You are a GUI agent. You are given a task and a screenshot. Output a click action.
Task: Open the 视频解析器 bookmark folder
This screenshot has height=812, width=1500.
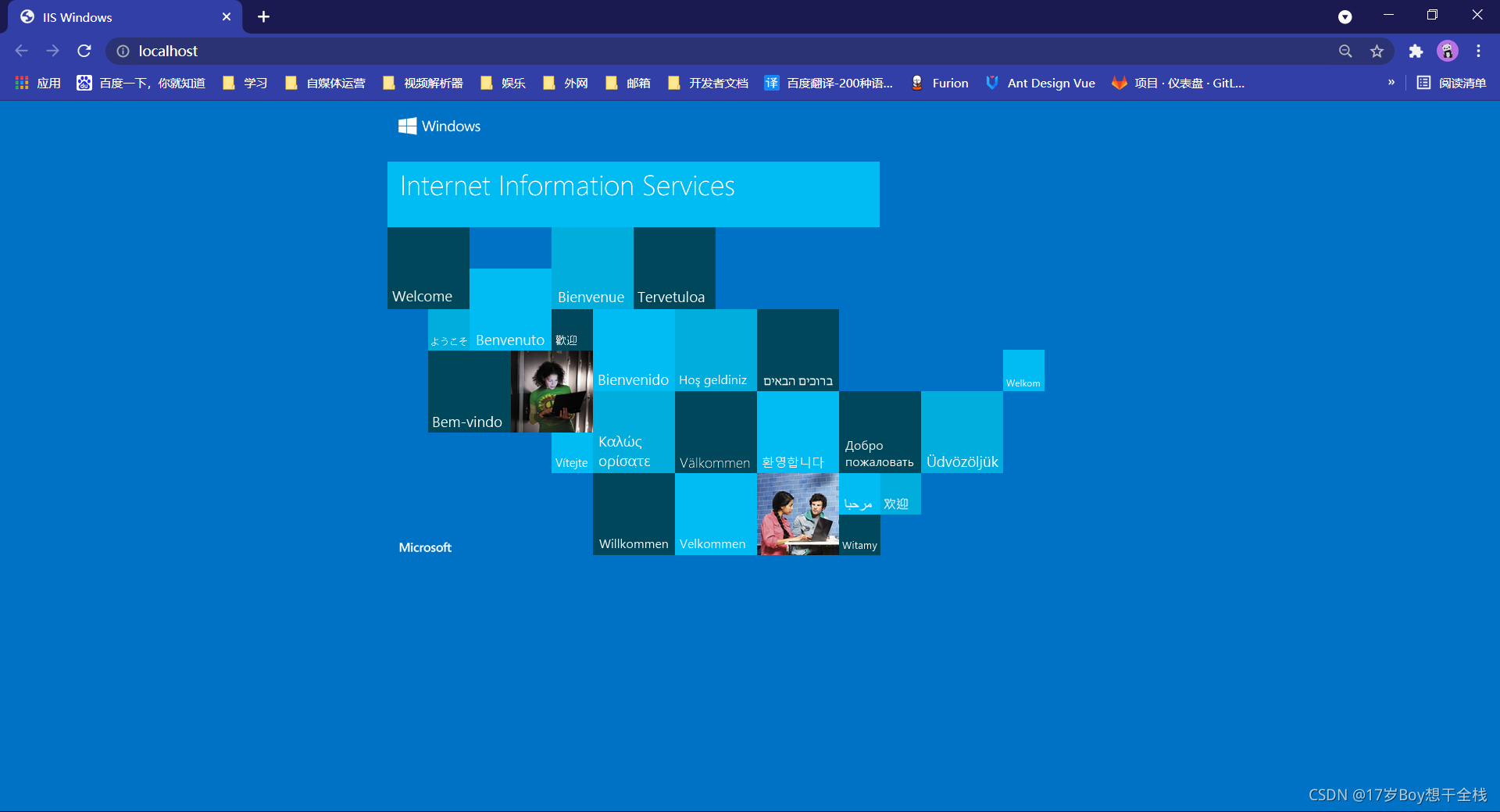point(423,83)
